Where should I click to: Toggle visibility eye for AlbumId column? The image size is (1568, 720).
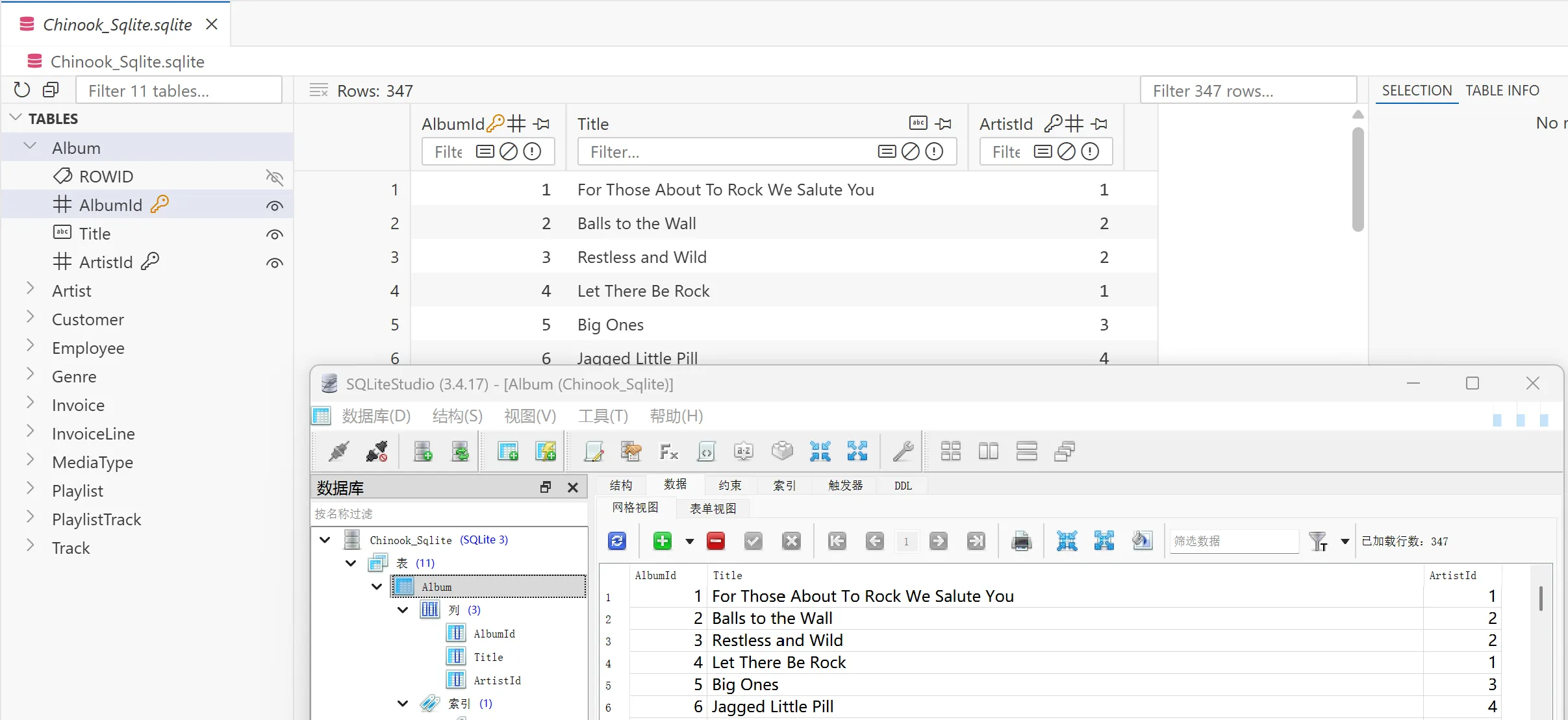(275, 206)
